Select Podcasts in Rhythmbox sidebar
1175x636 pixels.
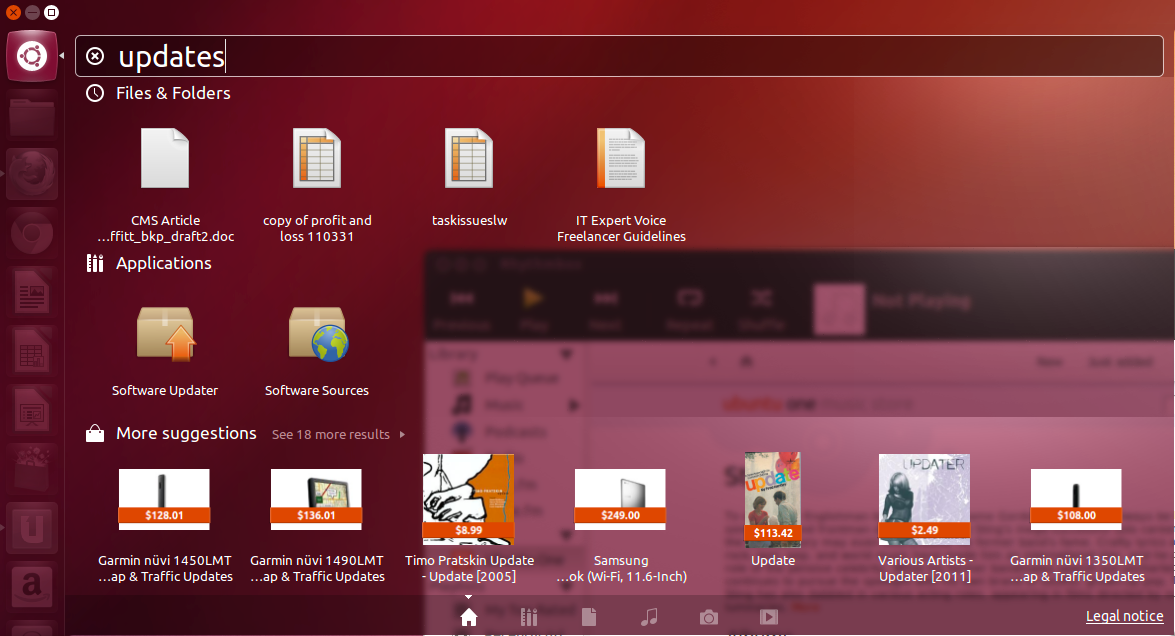498,431
